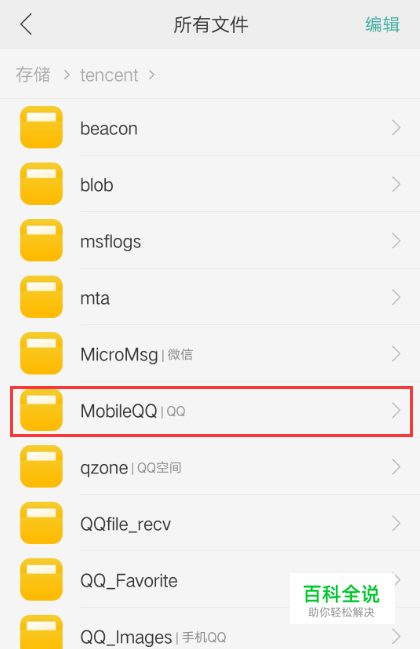Image resolution: width=420 pixels, height=649 pixels.
Task: Expand the QQfile_recv row chevron
Action: (396, 524)
